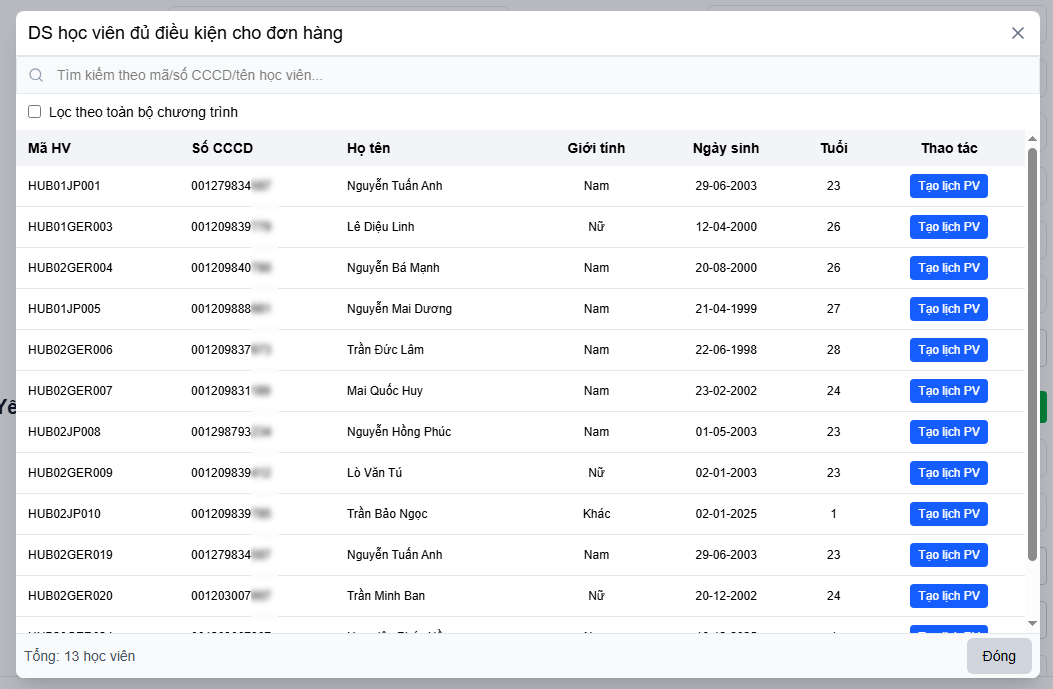Click 'Tạo lịch PV' for Trần Bảo Ngọc
Screen dimensions: 1053x689
[x=948, y=514]
